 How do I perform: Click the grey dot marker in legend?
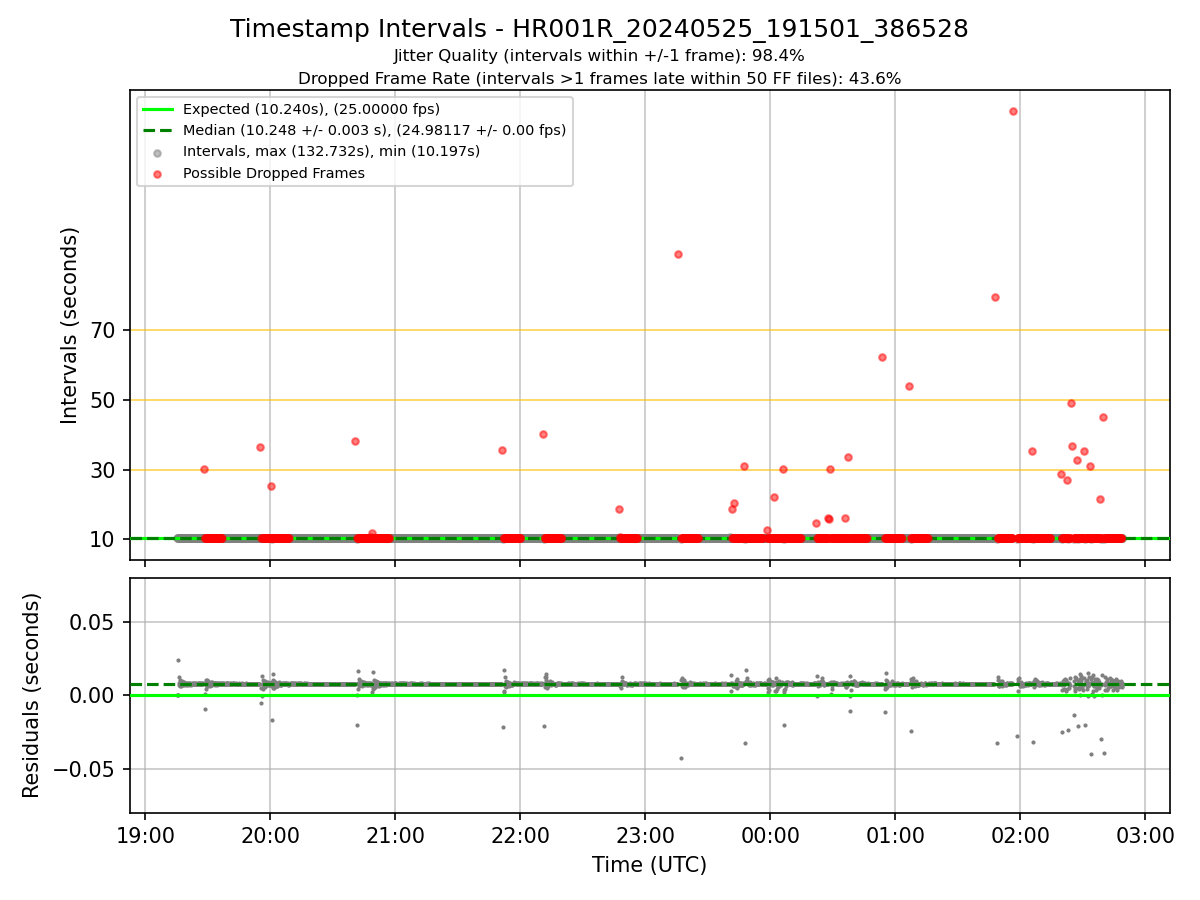(x=158, y=152)
